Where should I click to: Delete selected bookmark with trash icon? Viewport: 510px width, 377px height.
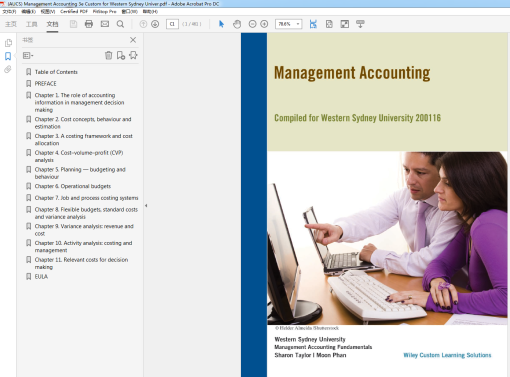click(108, 55)
